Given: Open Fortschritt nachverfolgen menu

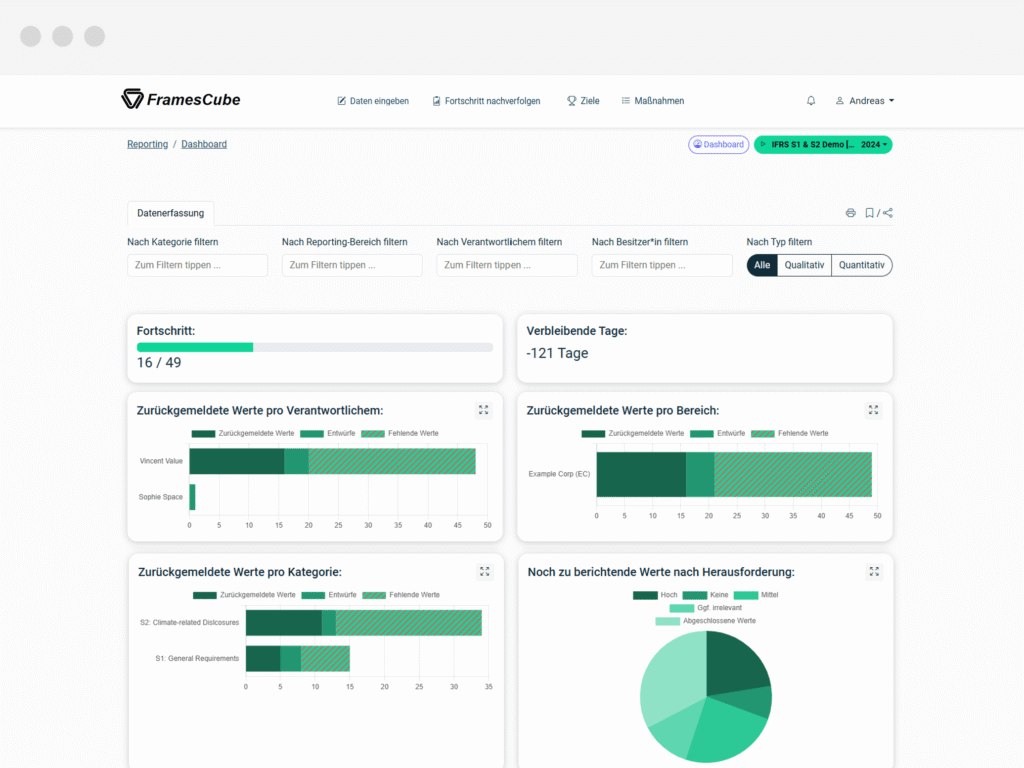Looking at the screenshot, I should click(x=487, y=101).
